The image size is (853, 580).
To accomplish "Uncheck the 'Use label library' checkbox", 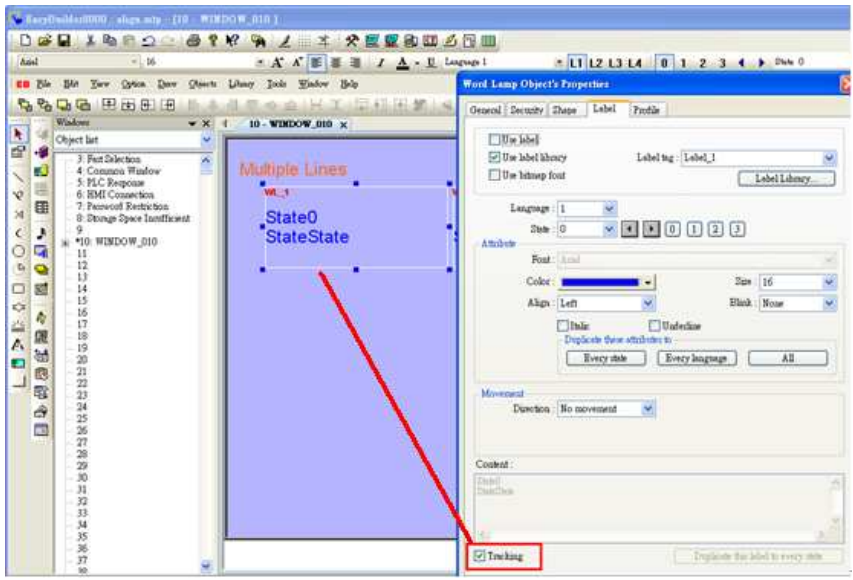I will 495,157.
